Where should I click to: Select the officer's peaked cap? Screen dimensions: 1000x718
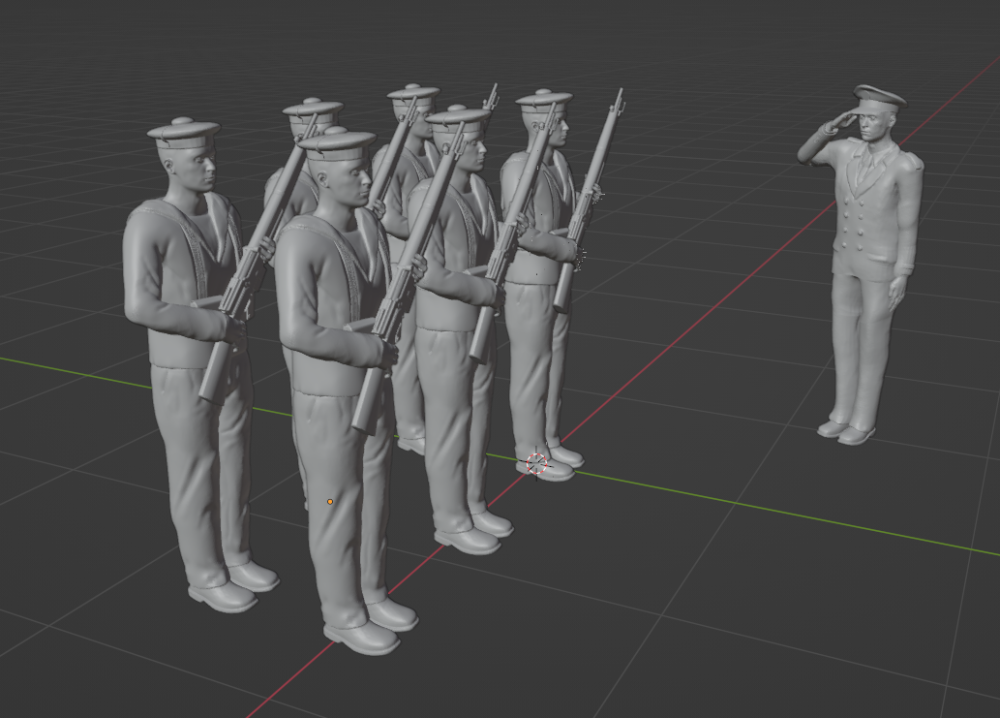click(879, 98)
